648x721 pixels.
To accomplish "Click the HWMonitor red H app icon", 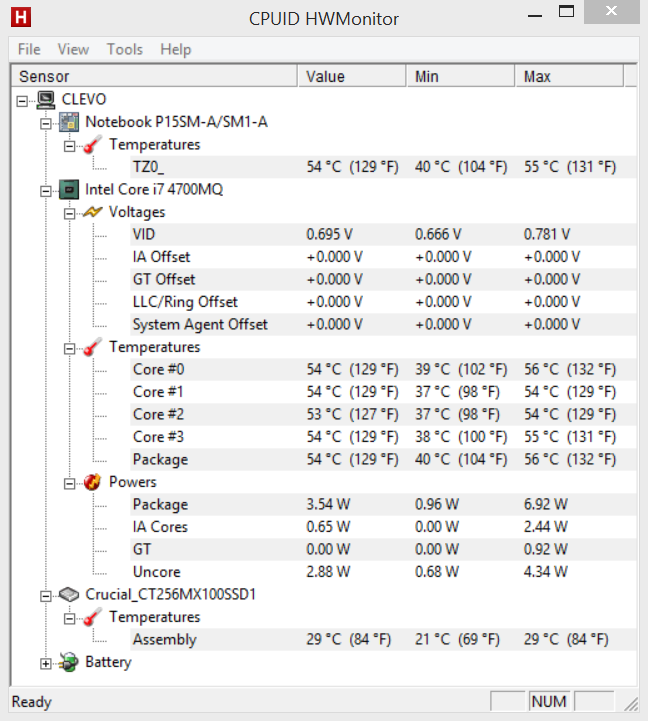I will [21, 17].
